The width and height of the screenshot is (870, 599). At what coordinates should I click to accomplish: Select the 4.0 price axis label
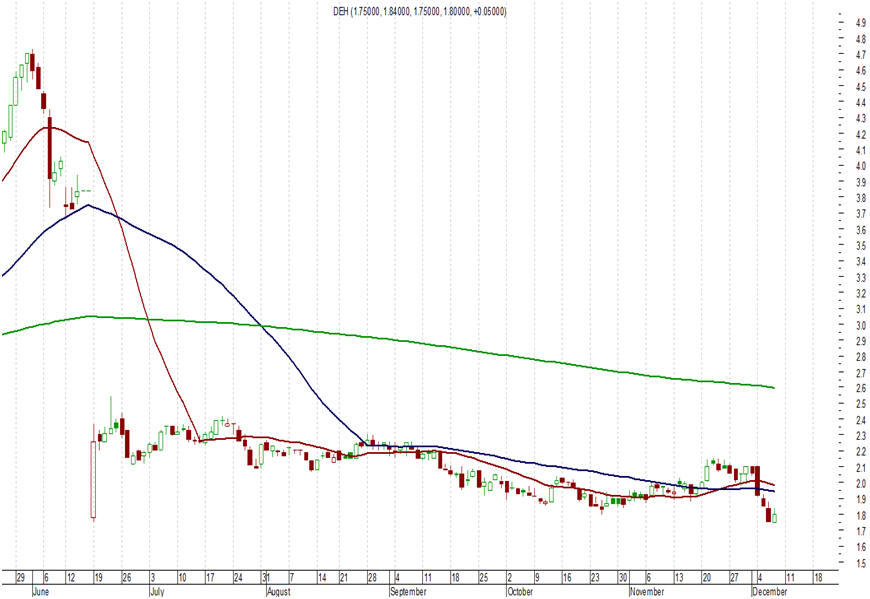tap(861, 166)
